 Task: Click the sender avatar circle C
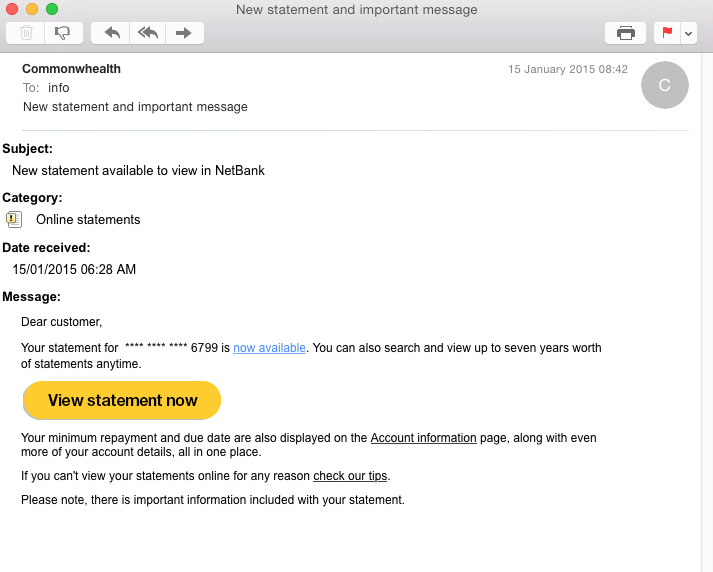pos(664,85)
